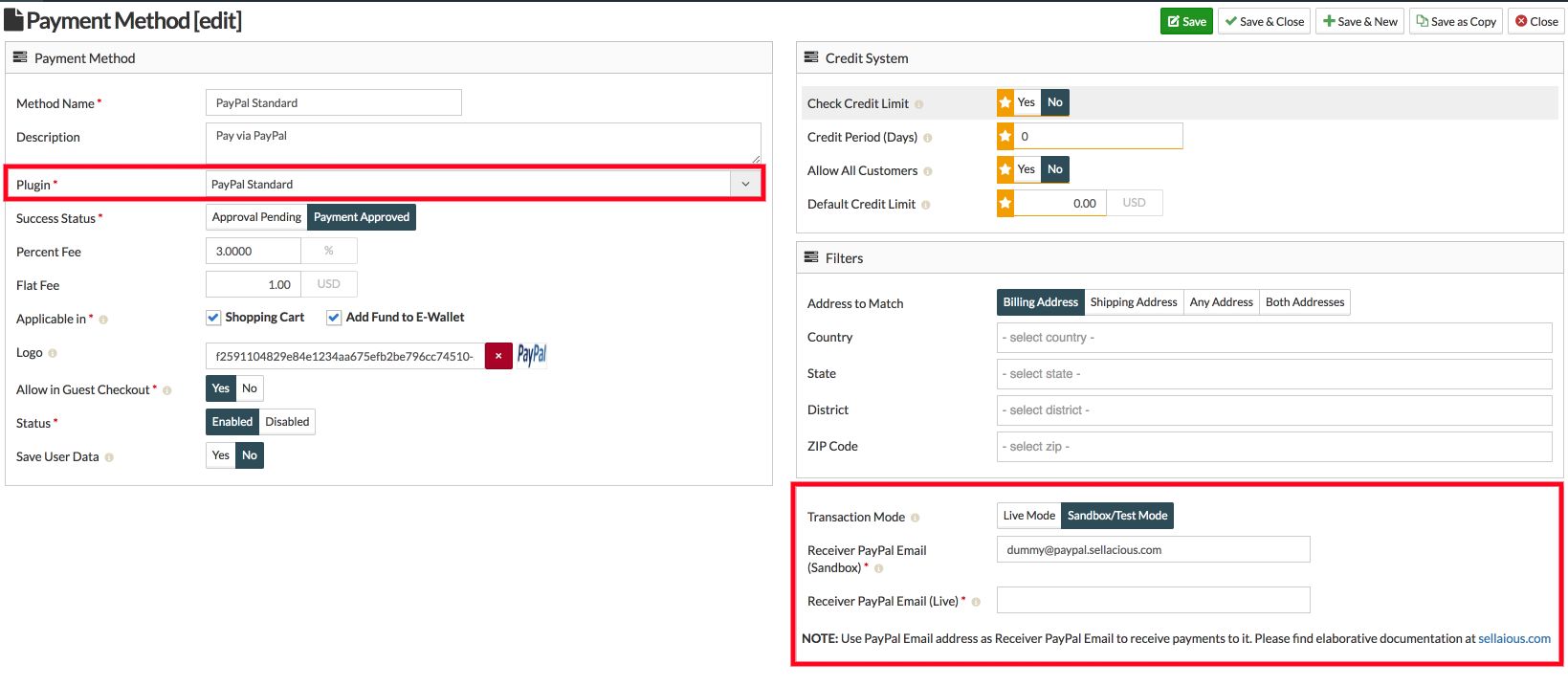The width and height of the screenshot is (1568, 686).
Task: Set Check Credit Limit to Yes
Action: (1027, 102)
